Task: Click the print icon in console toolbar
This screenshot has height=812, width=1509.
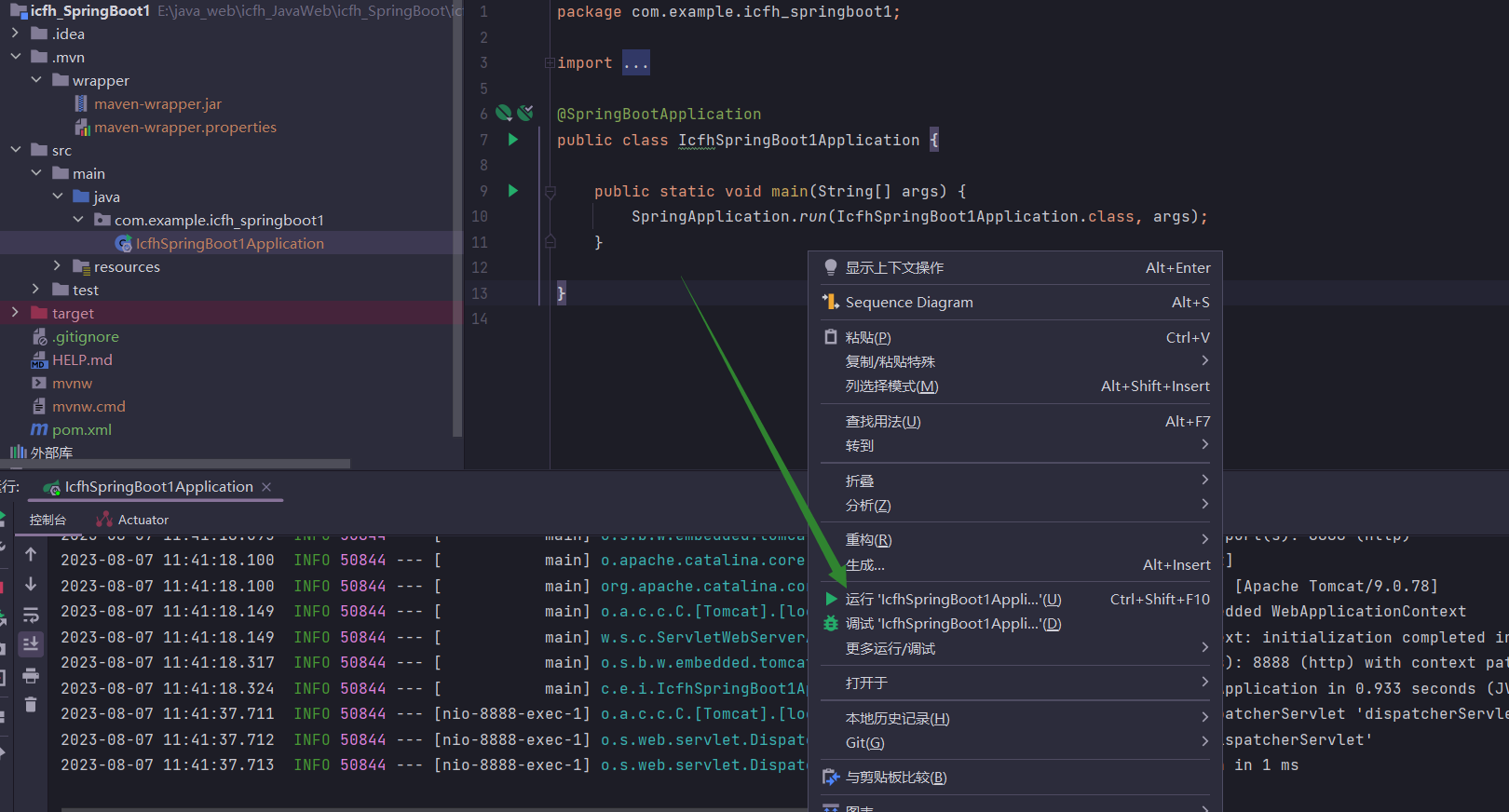Action: coord(31,675)
